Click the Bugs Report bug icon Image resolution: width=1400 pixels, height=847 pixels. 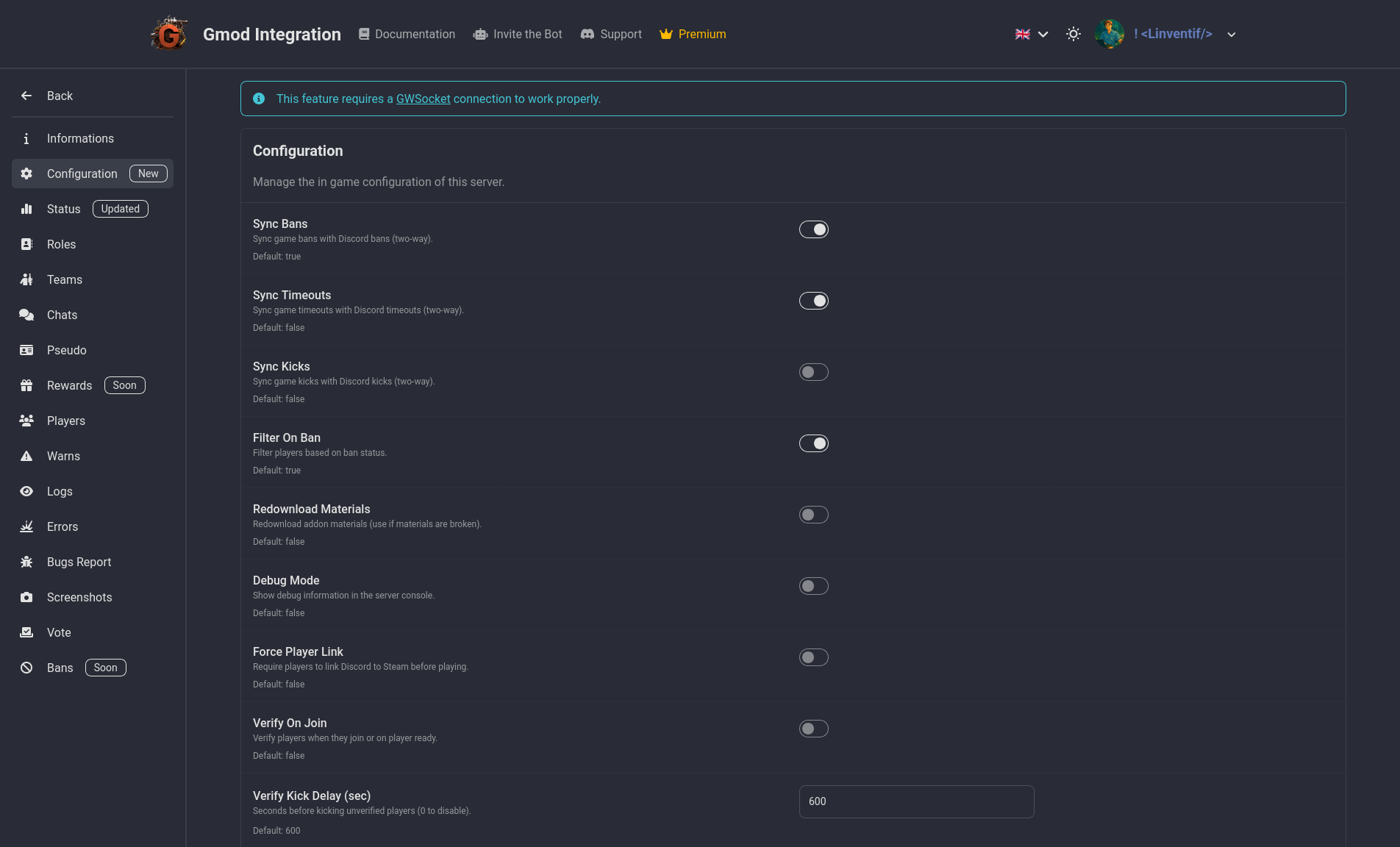pyautogui.click(x=26, y=562)
